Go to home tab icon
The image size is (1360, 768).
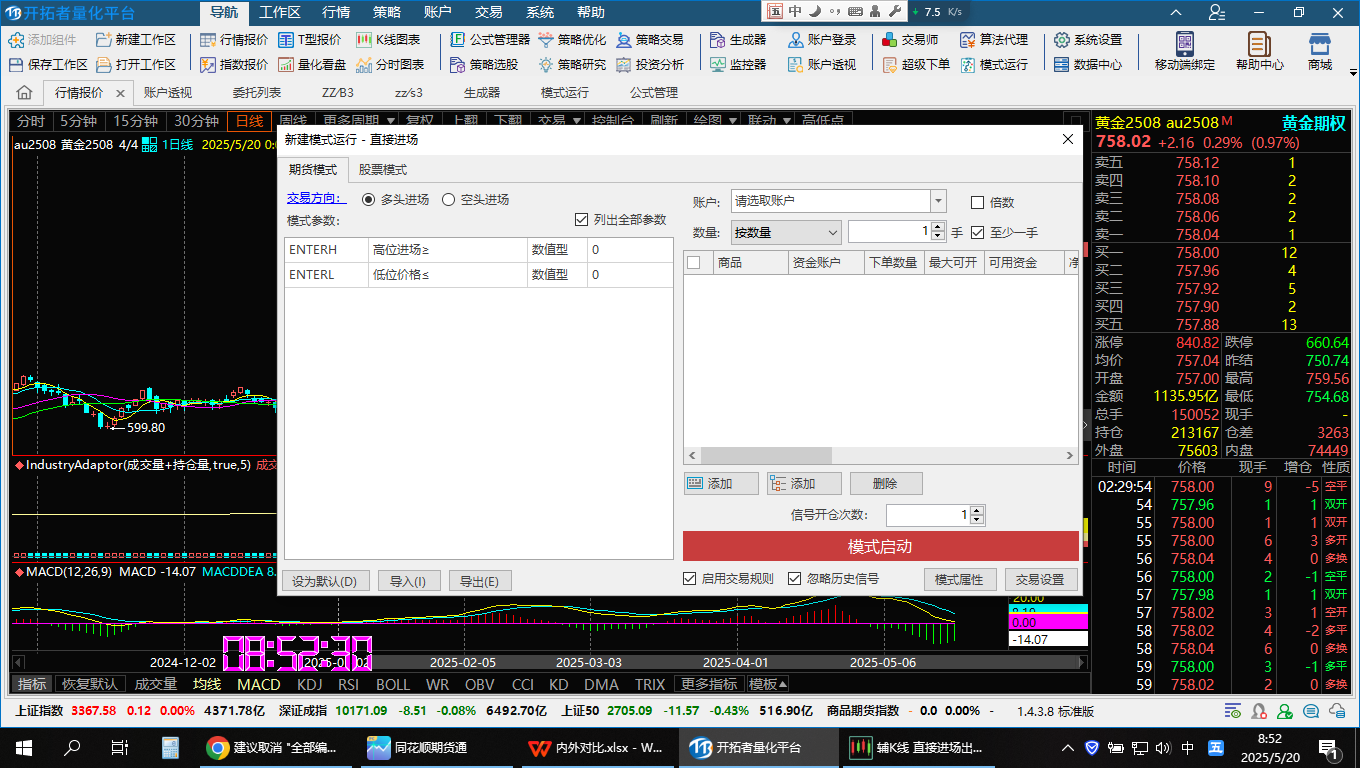24,93
